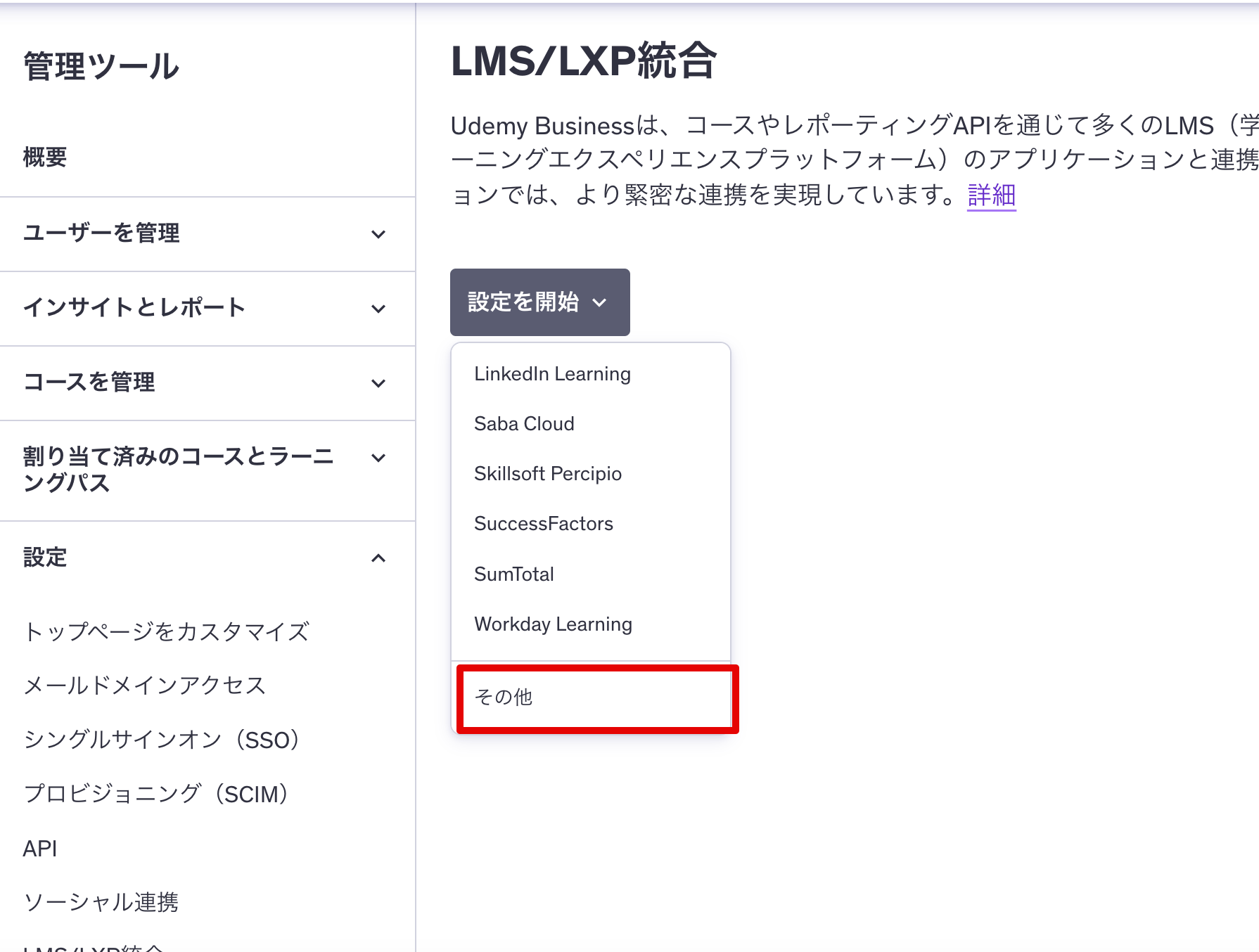
Task: Choose Saba Cloud integration option
Action: click(524, 424)
